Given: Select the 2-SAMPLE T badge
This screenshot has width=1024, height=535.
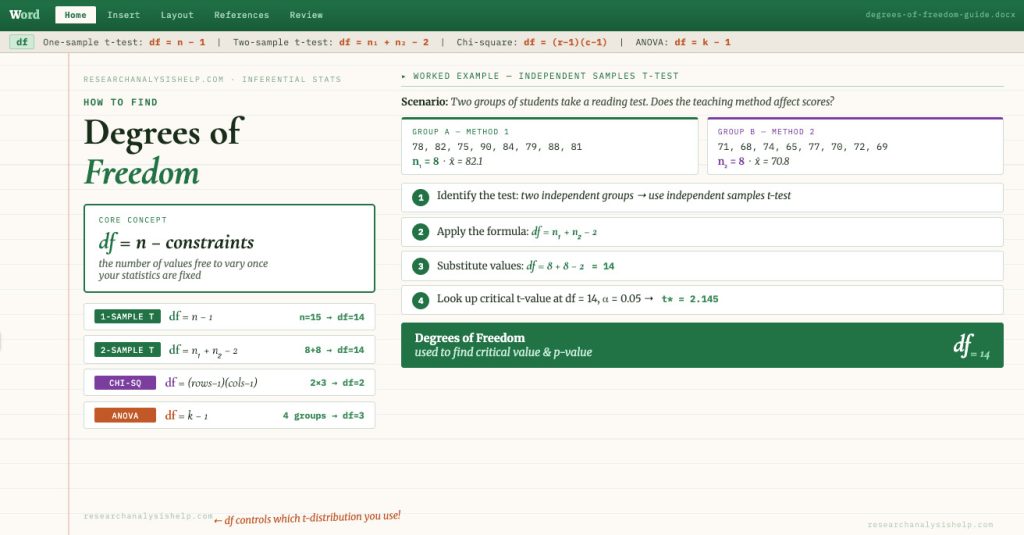Looking at the screenshot, I should (x=127, y=350).
